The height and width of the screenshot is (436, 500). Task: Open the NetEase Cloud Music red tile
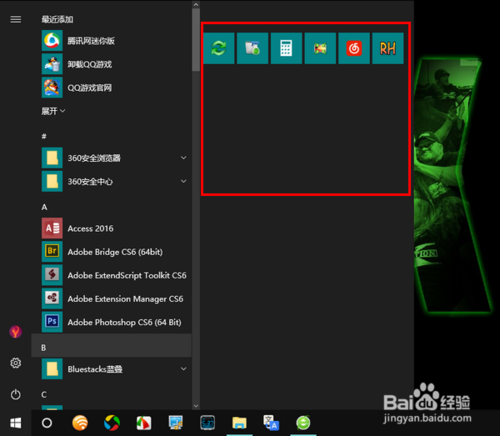[x=354, y=48]
